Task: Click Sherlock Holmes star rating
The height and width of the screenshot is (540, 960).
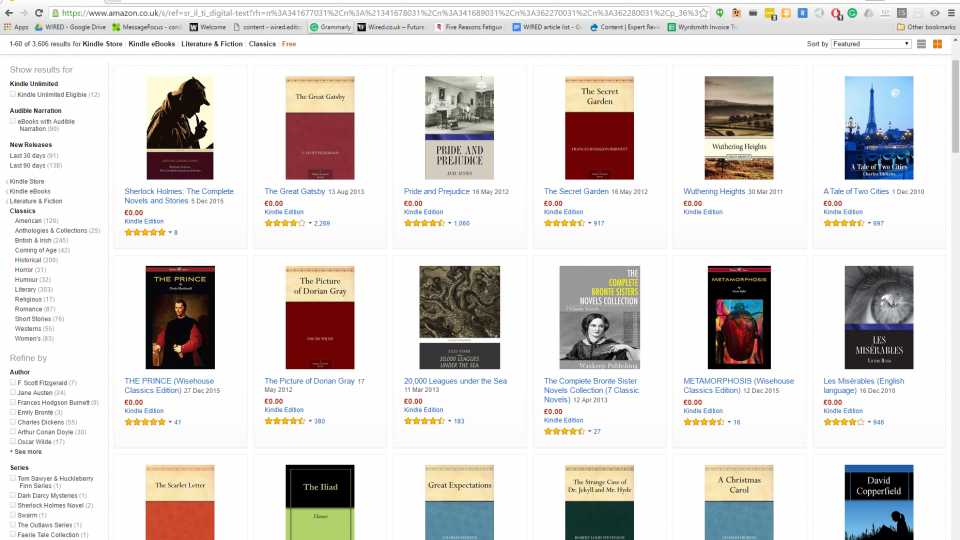Action: coord(145,233)
